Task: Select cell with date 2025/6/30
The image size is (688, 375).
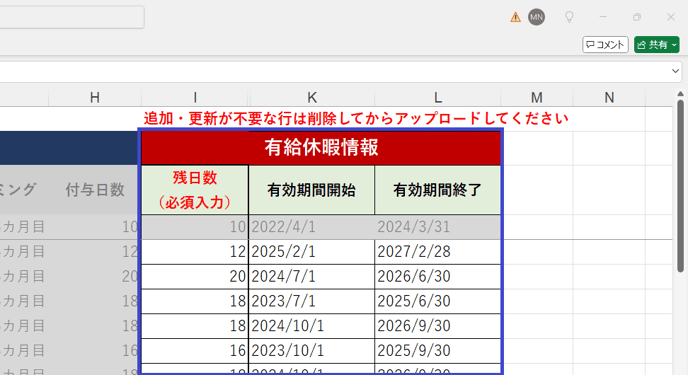Action: (437, 301)
